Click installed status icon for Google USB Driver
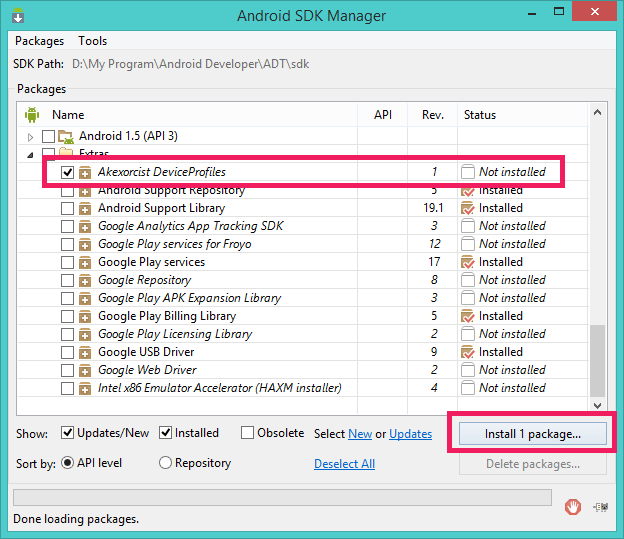The image size is (624, 539). 468,352
